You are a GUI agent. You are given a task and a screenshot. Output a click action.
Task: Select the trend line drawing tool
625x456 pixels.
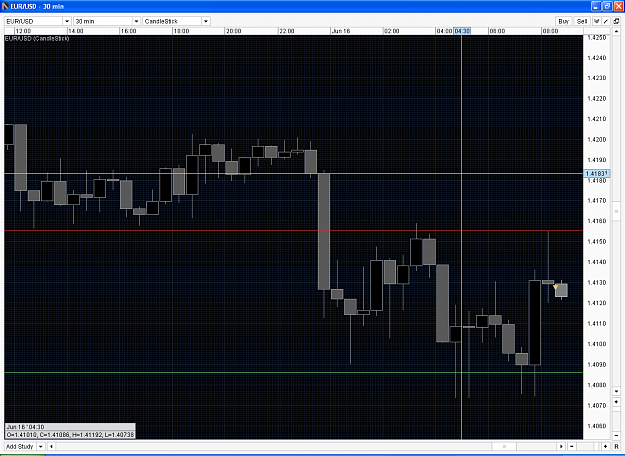[606, 21]
